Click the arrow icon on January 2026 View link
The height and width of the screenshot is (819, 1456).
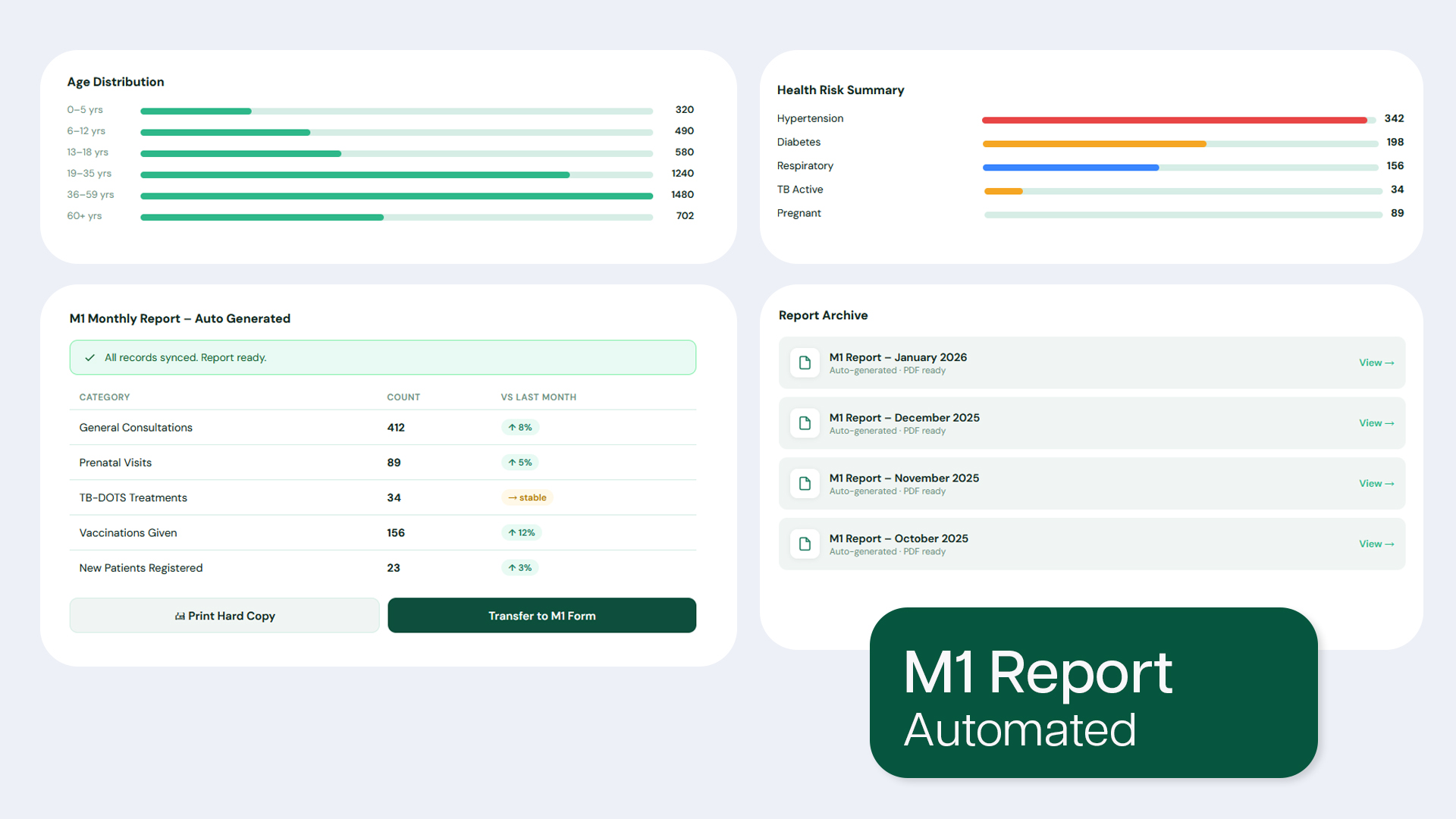coord(1389,362)
